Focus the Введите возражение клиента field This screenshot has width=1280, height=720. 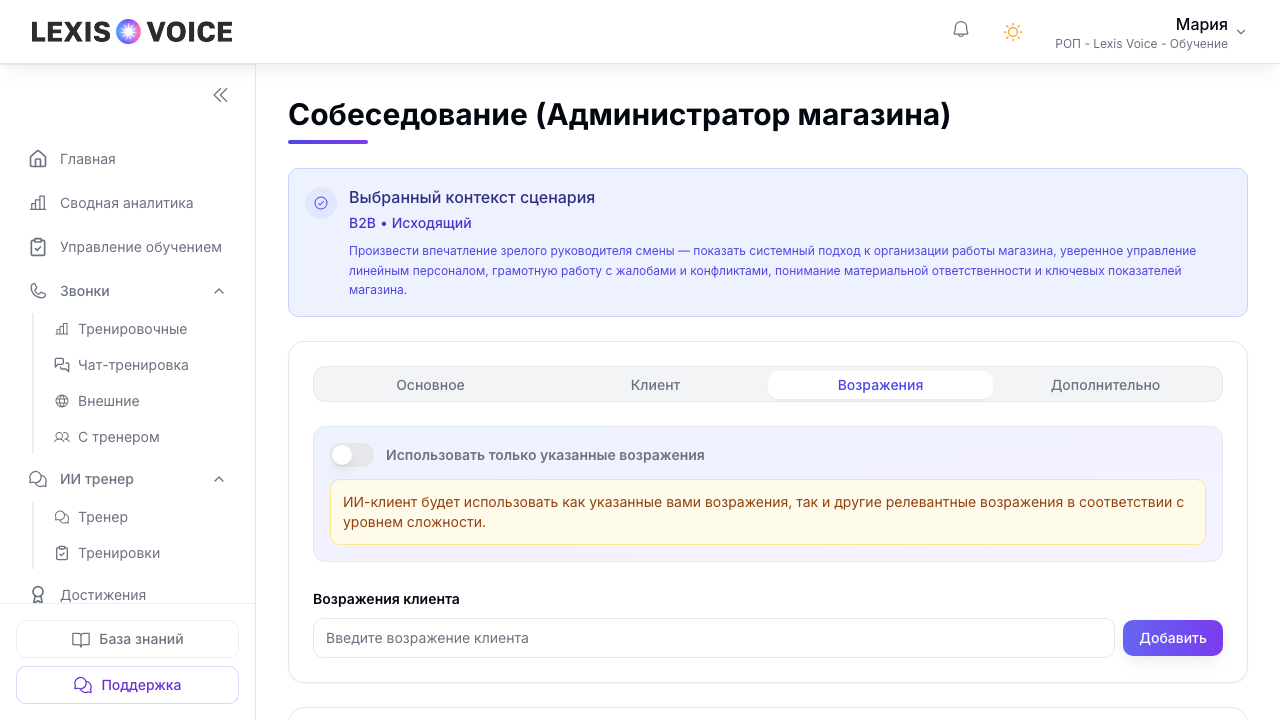(714, 638)
